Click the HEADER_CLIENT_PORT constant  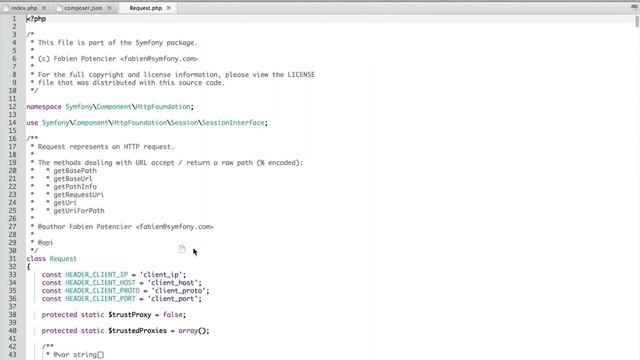(x=100, y=298)
